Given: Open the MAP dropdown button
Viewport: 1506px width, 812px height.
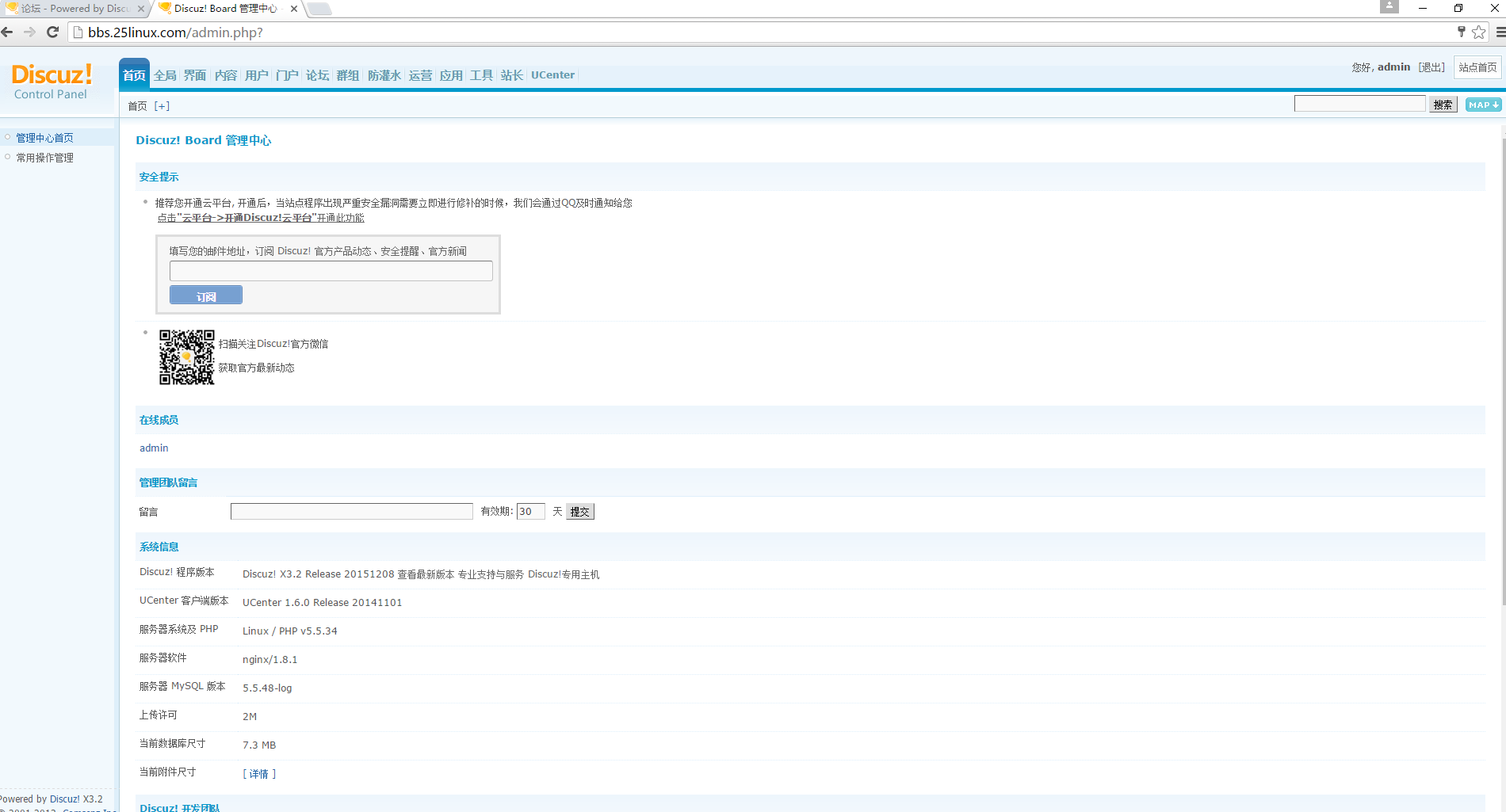Looking at the screenshot, I should tap(1483, 105).
